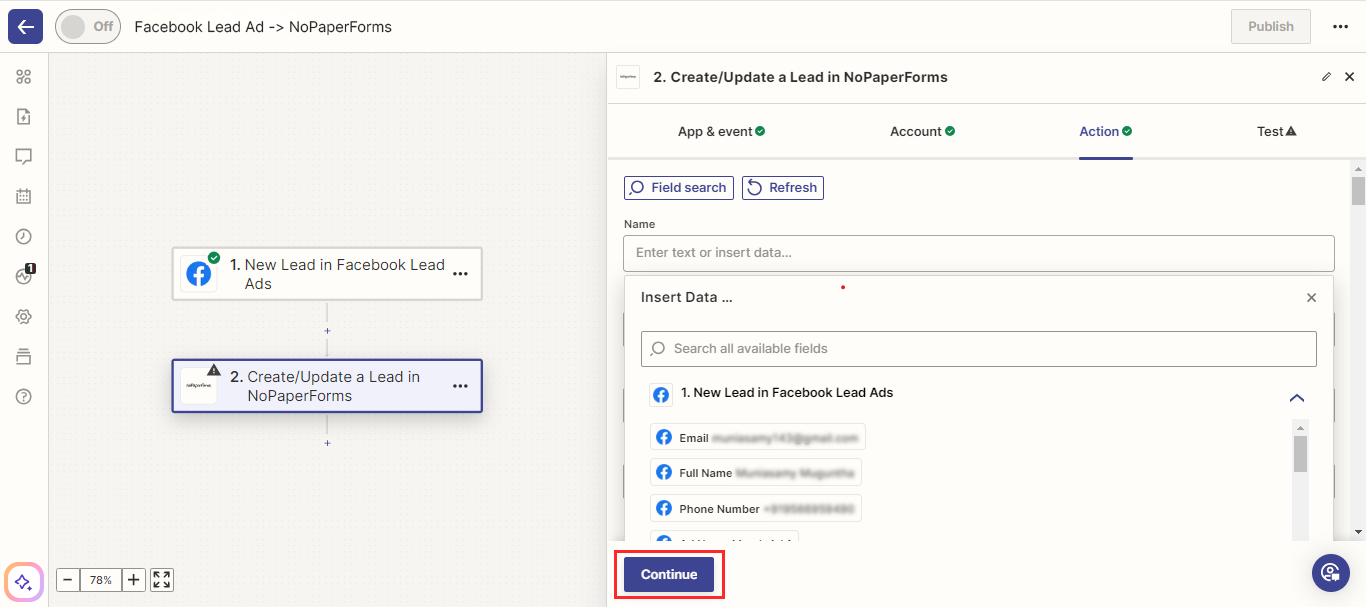1366x607 pixels.
Task: Zoom in the canvas
Action: point(134,580)
